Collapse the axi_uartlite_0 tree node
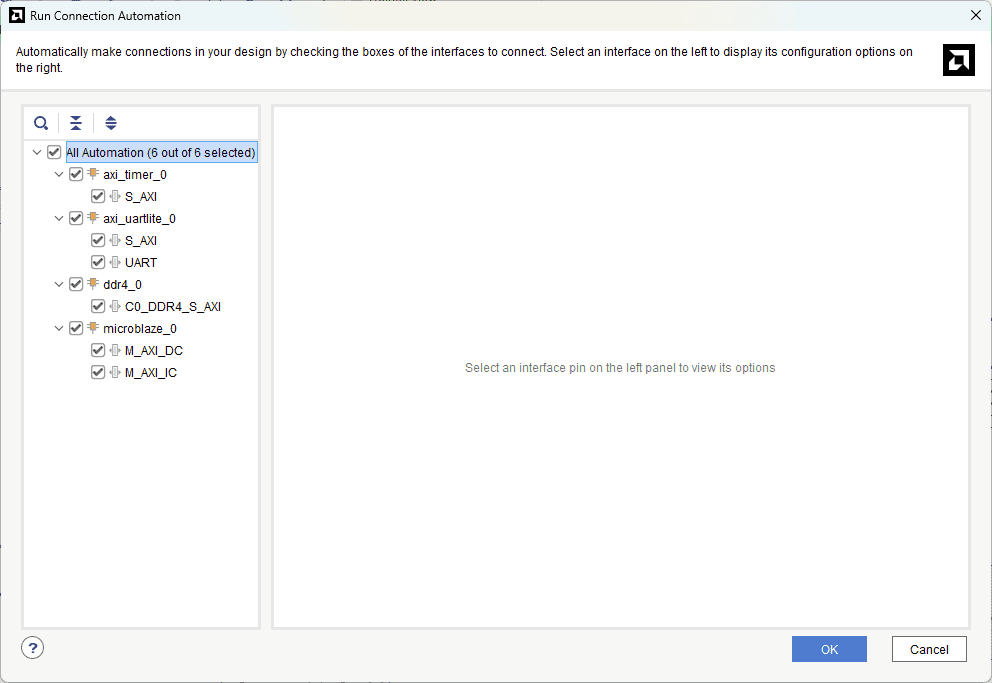This screenshot has height=683, width=992. (x=59, y=218)
